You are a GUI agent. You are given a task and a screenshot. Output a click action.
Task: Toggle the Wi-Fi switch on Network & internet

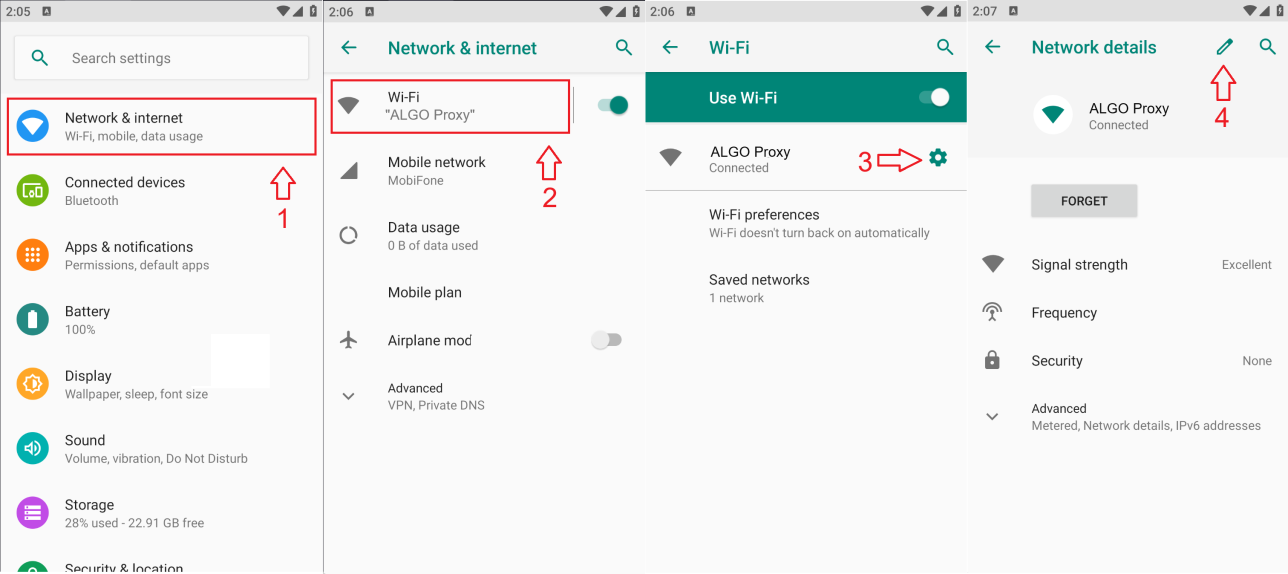[612, 105]
